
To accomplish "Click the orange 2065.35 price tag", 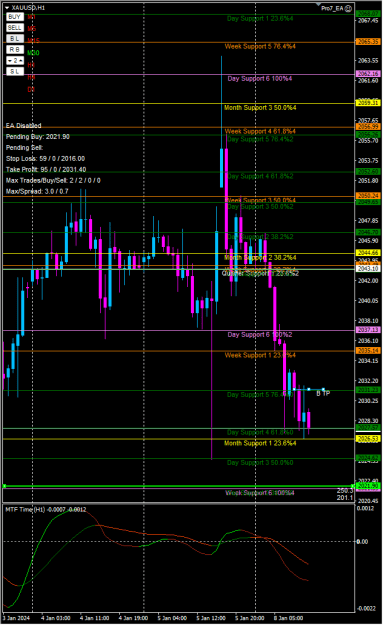I will [368, 41].
